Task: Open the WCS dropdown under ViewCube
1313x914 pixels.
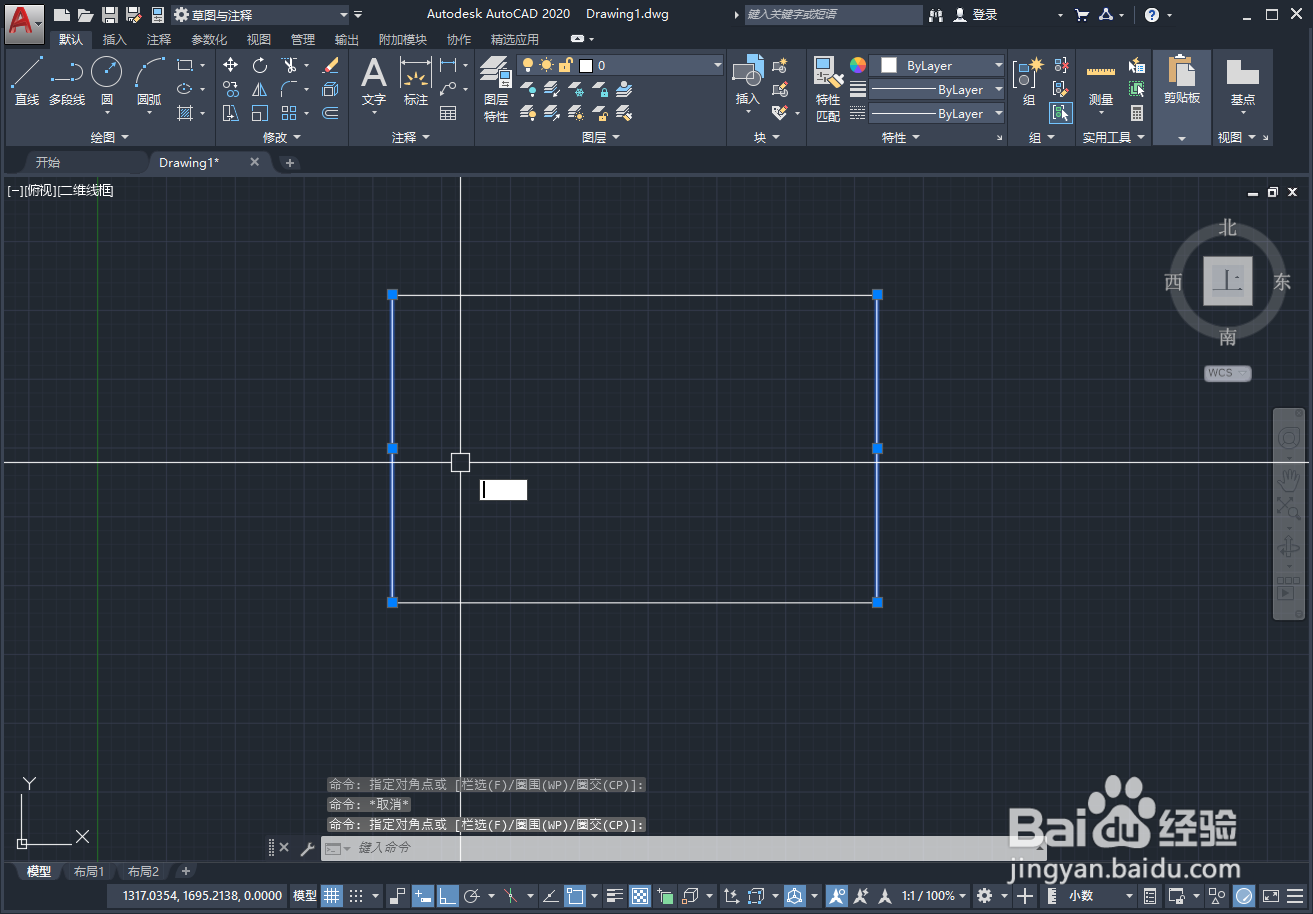Action: [1228, 373]
